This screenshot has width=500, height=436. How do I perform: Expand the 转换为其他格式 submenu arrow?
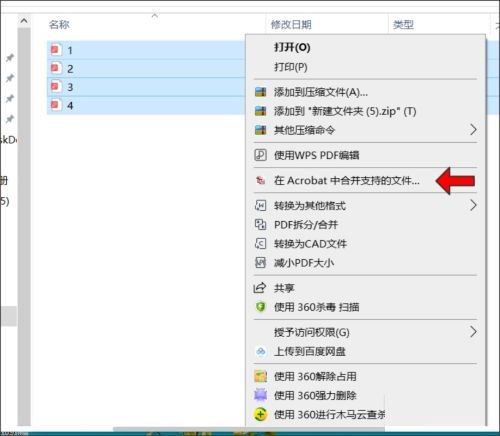(x=473, y=205)
